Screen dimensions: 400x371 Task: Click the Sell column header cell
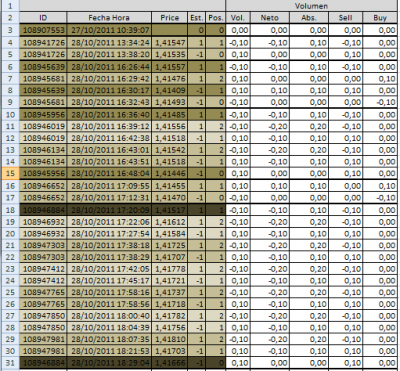[345, 18]
